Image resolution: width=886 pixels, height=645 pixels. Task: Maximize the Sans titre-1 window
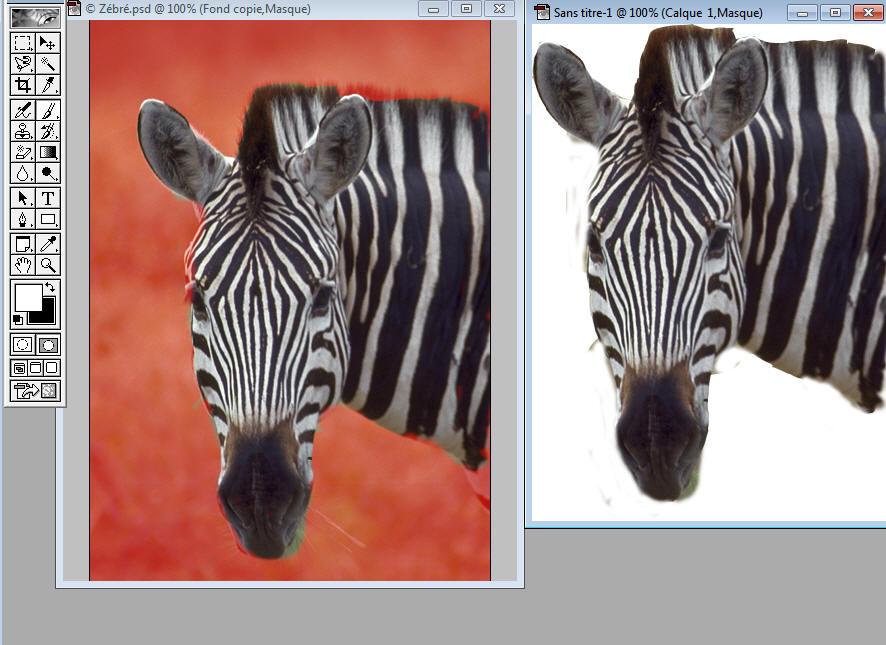835,12
